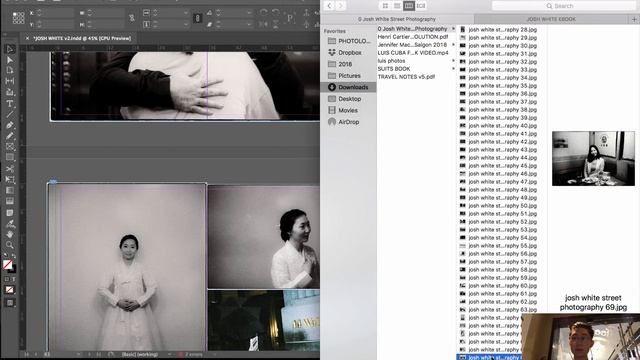The image size is (640, 360).
Task: Click the reference point locator grid
Action: point(18,18)
